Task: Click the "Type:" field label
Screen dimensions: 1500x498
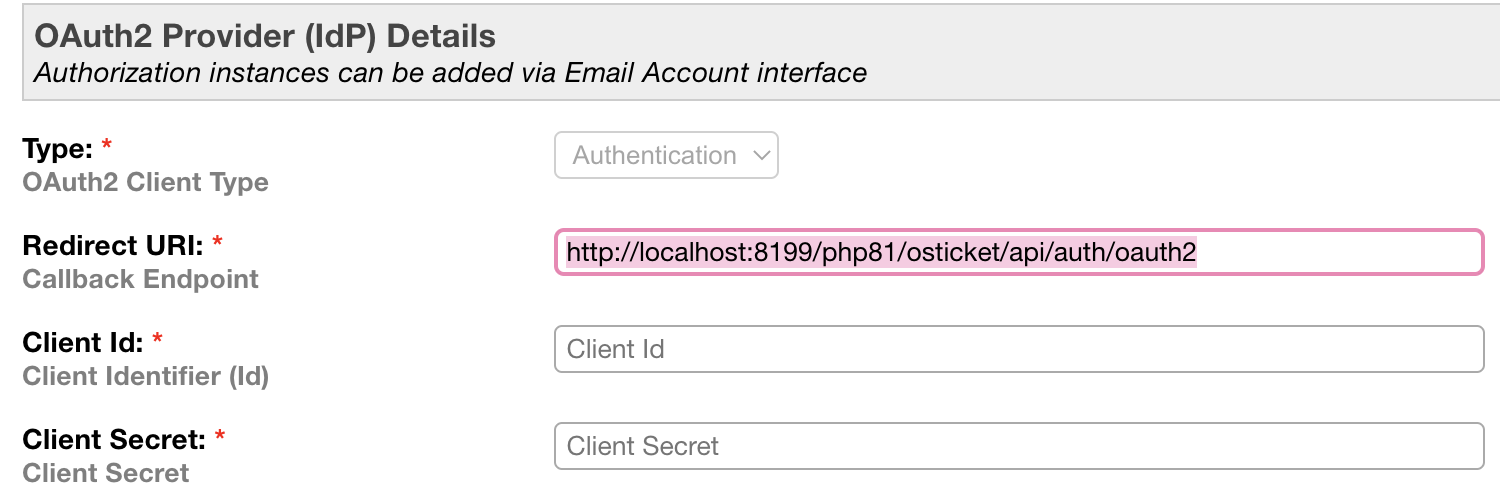Action: (x=58, y=149)
